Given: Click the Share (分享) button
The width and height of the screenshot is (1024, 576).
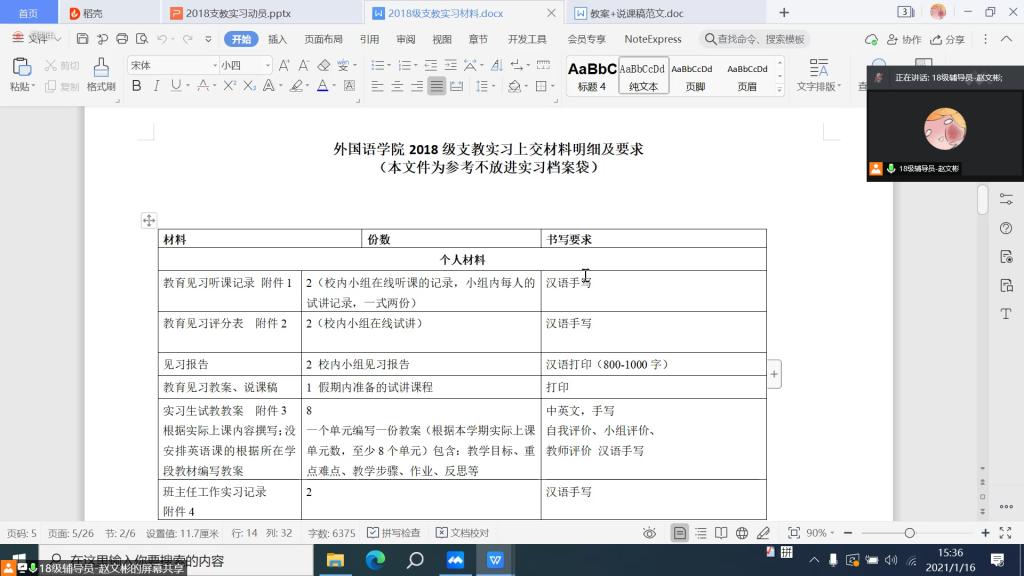Looking at the screenshot, I should [949, 39].
